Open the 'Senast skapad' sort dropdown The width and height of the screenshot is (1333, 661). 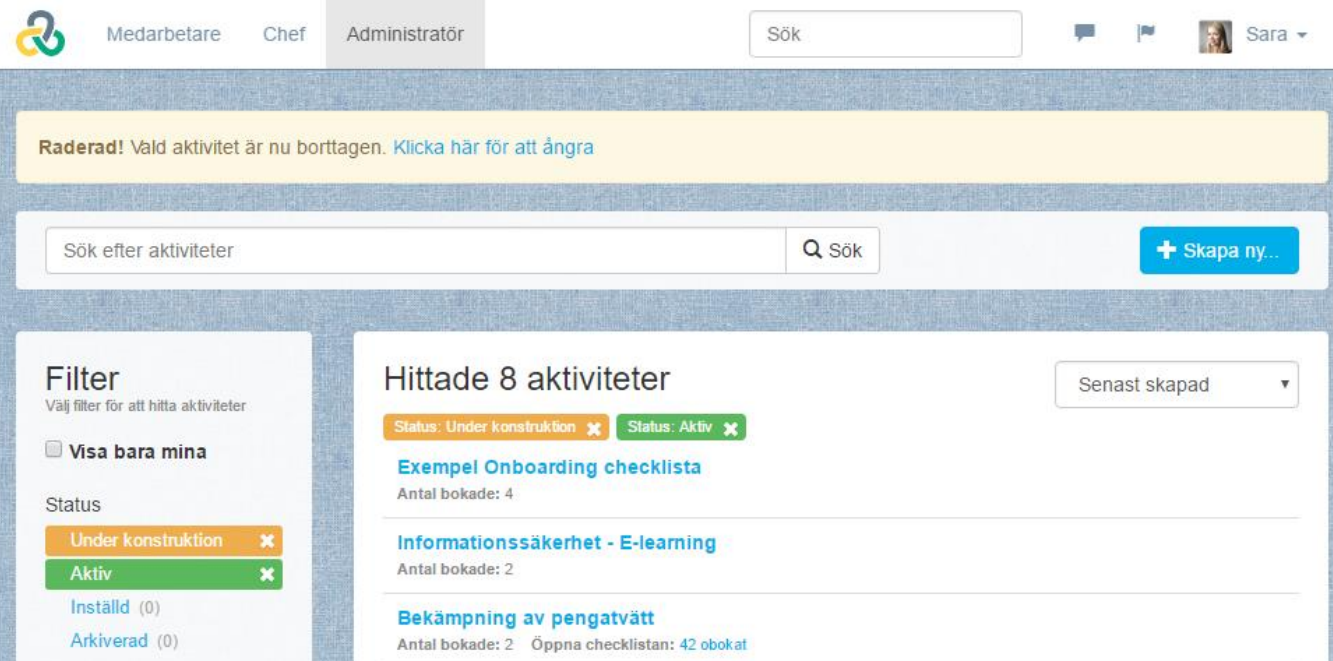pyautogui.click(x=1177, y=385)
